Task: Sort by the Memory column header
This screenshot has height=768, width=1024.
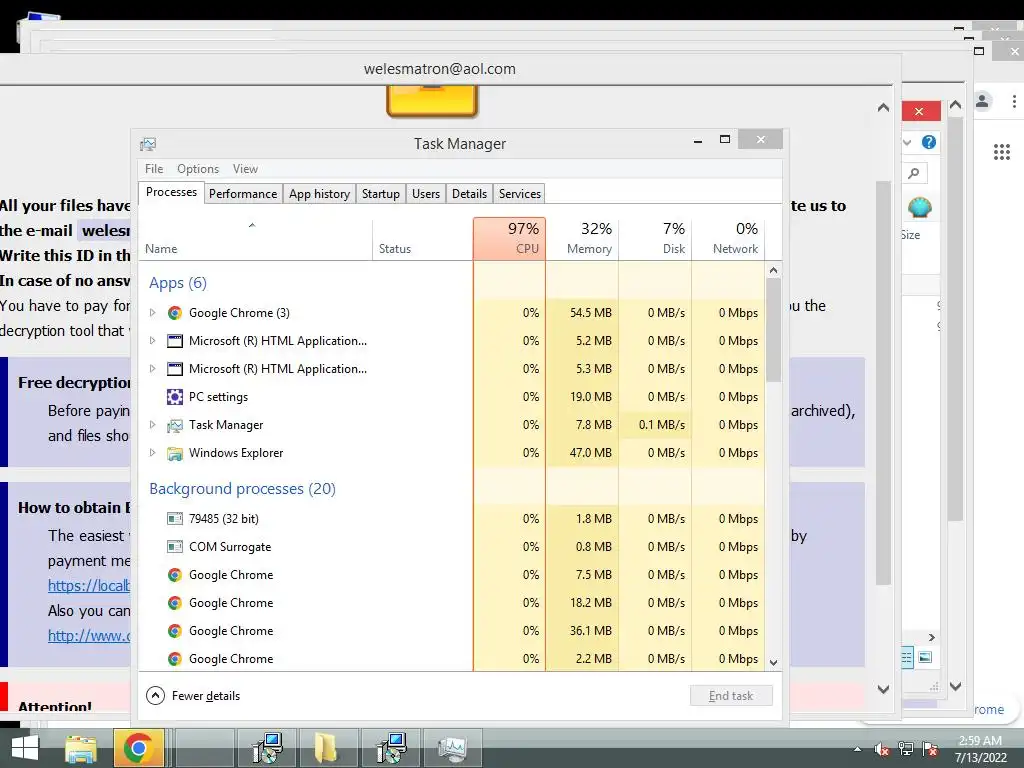Action: pyautogui.click(x=583, y=238)
